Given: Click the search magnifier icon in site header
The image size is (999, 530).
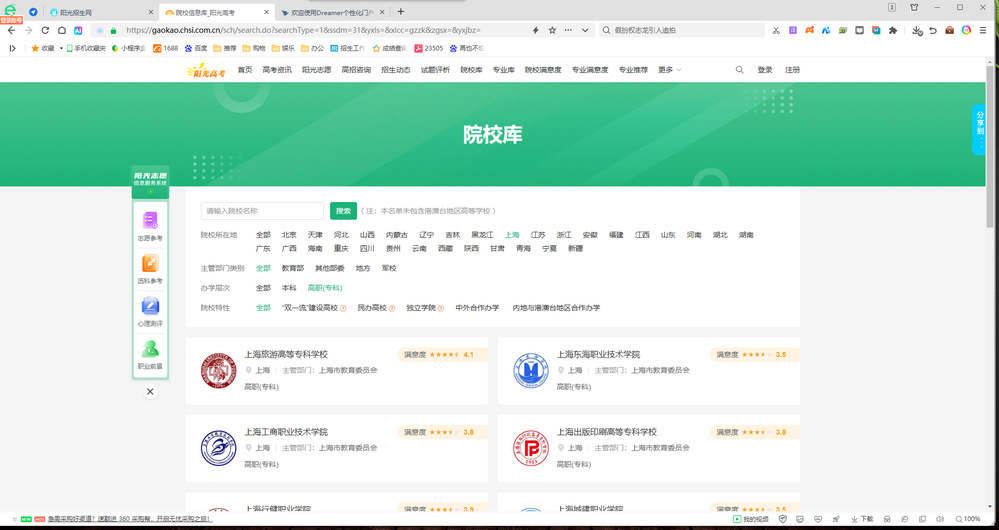Looking at the screenshot, I should [740, 70].
